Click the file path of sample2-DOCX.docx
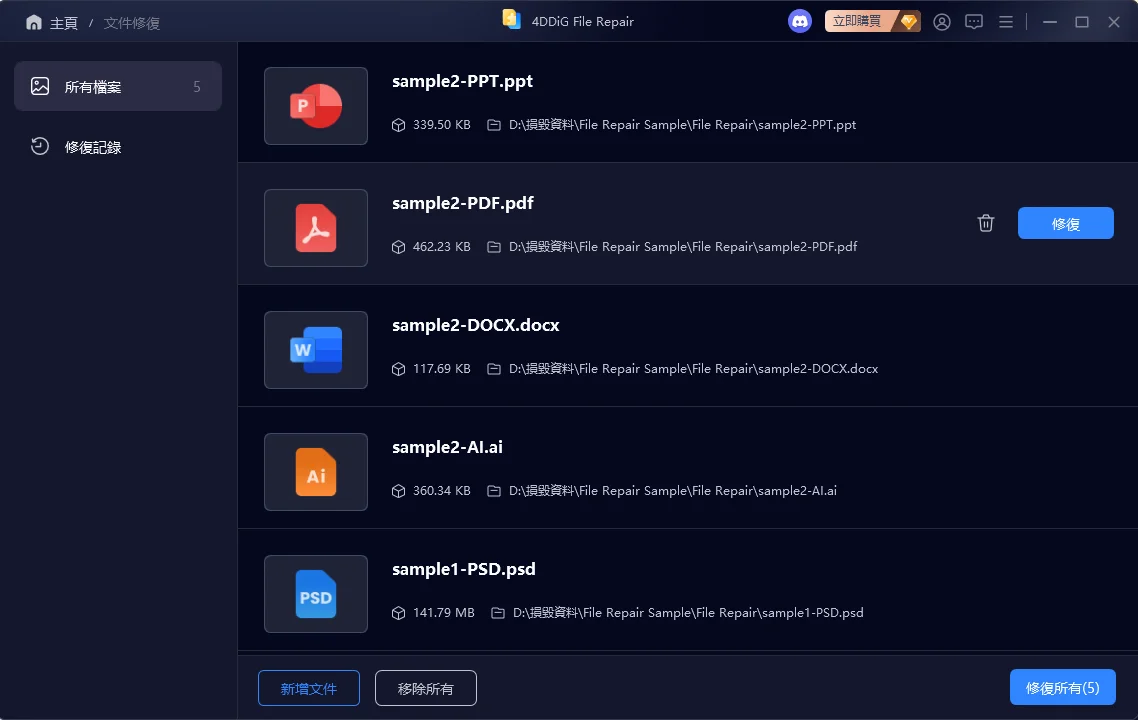 [x=693, y=369]
